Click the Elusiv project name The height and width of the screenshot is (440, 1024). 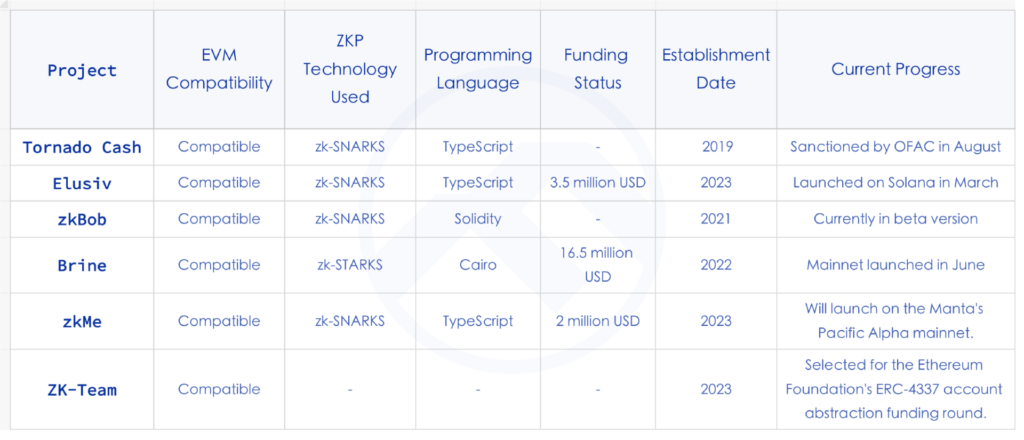coord(82,183)
